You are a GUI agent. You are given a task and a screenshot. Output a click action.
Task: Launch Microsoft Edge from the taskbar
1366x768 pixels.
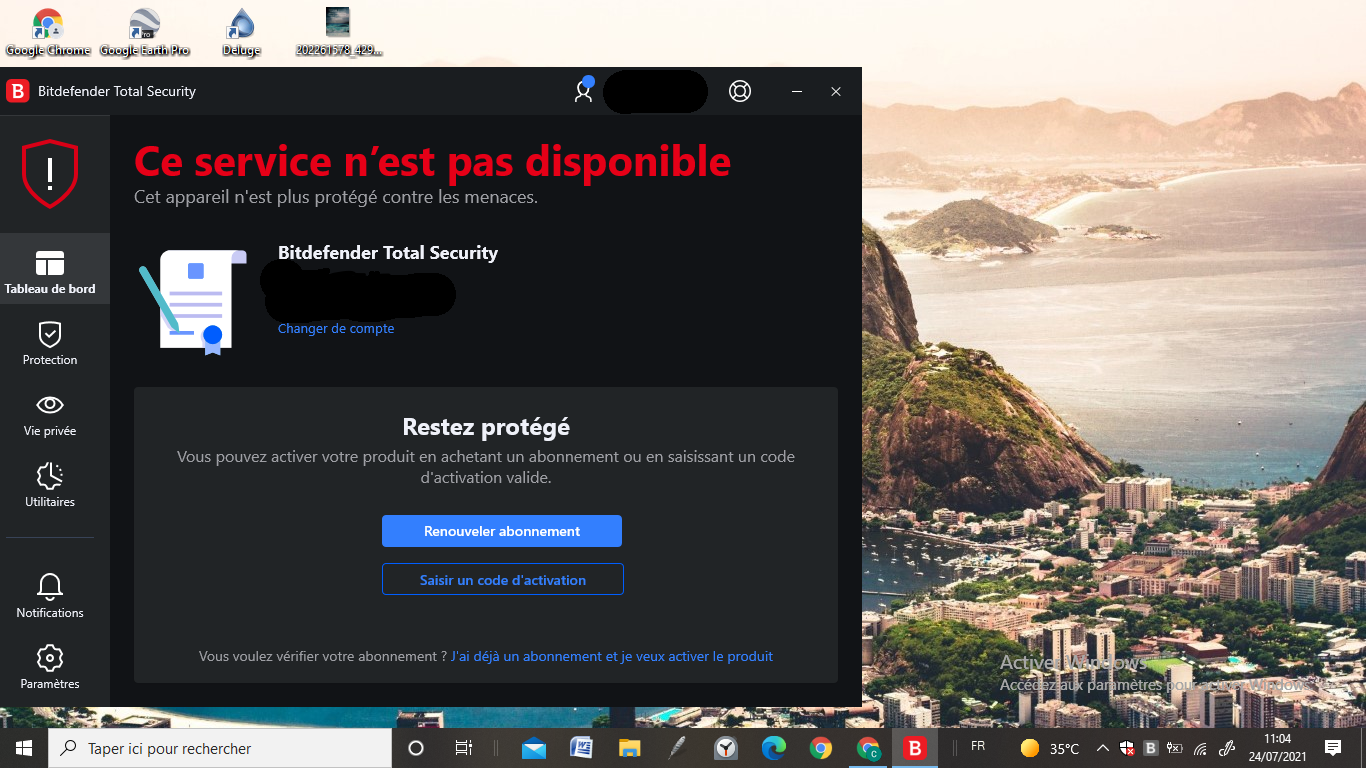tap(773, 748)
